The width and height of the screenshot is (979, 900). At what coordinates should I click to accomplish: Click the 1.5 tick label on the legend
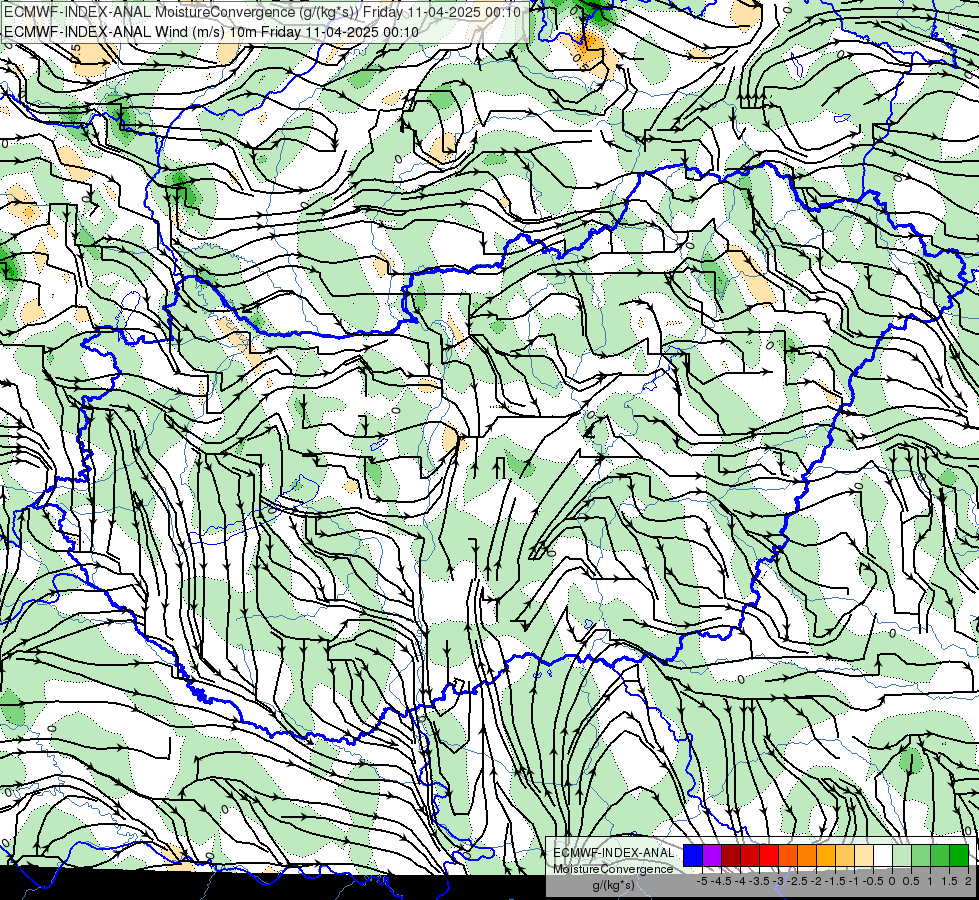pos(949,881)
